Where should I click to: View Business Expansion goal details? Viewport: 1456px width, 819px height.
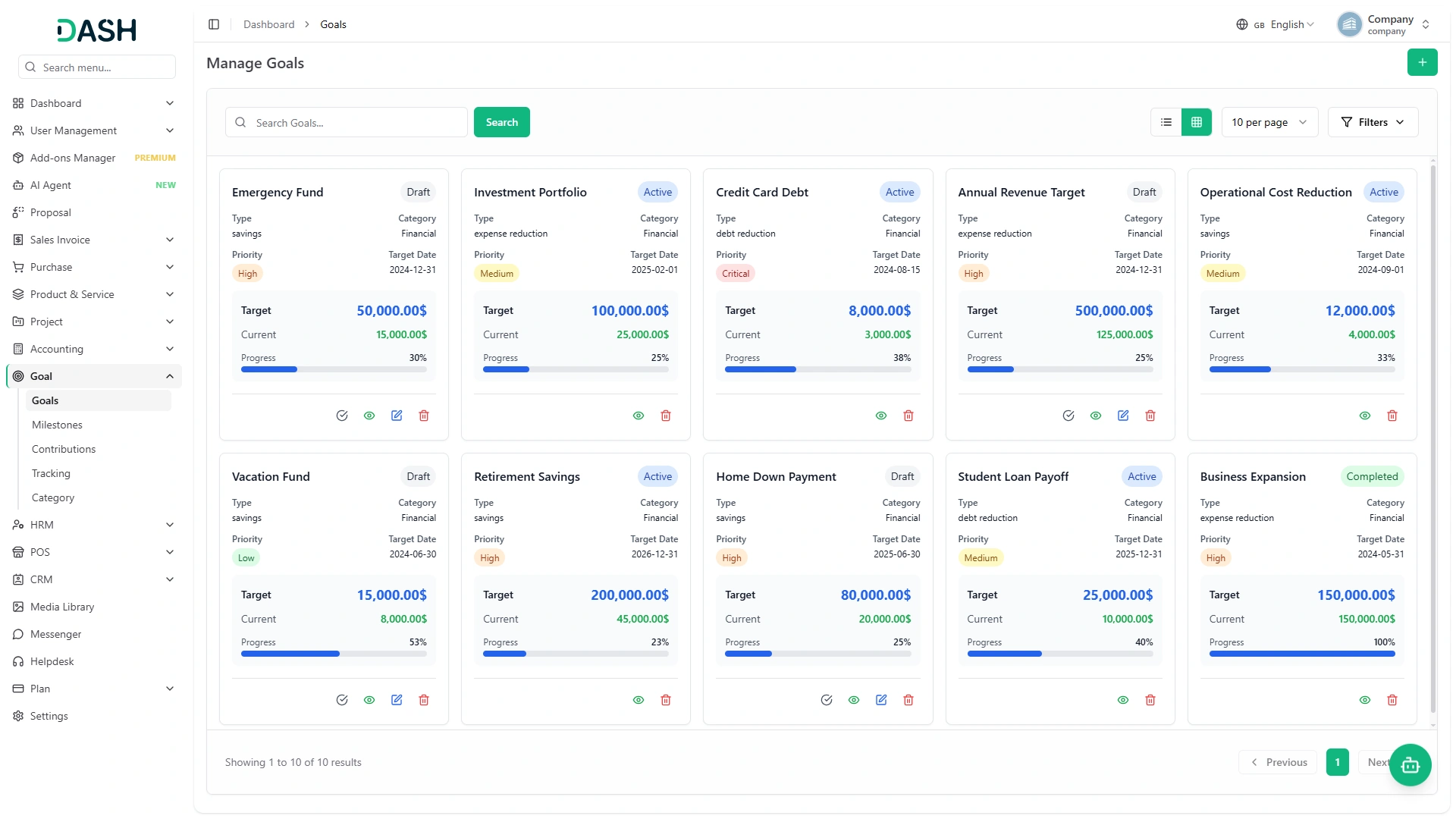click(x=1365, y=700)
